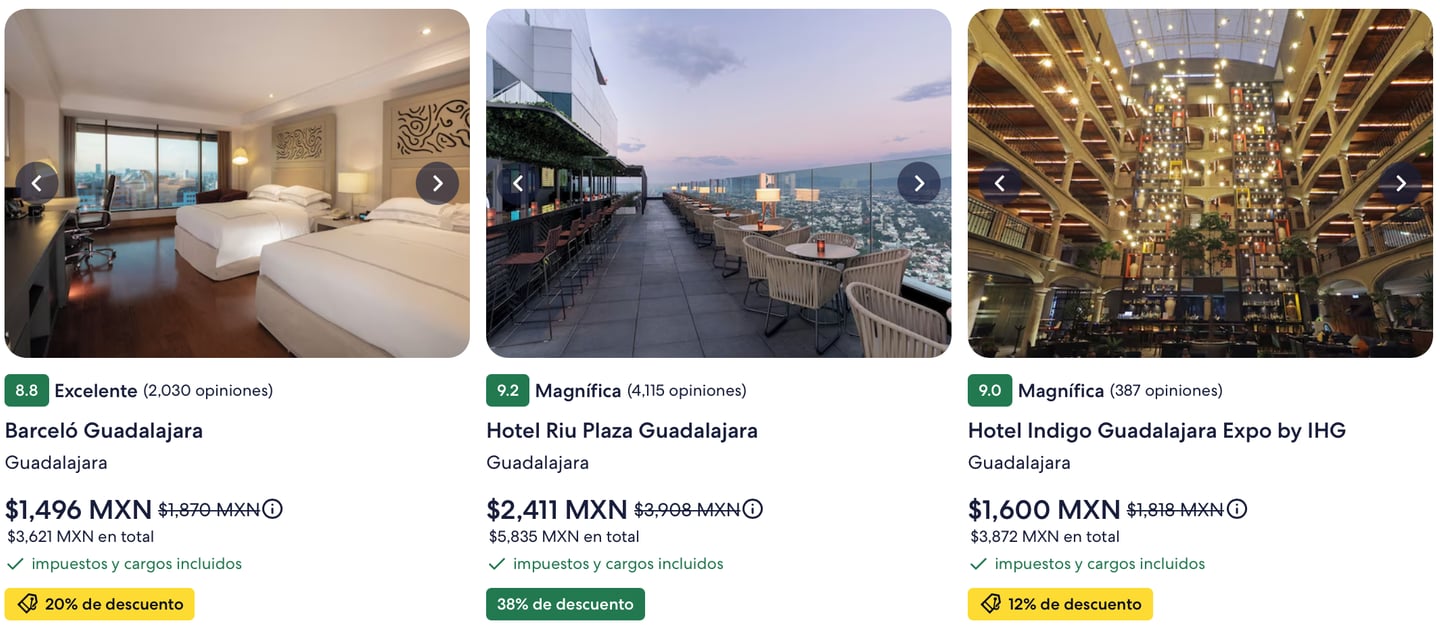Open Hotel Indigo Guadalajara Expo by IHG

[1157, 430]
